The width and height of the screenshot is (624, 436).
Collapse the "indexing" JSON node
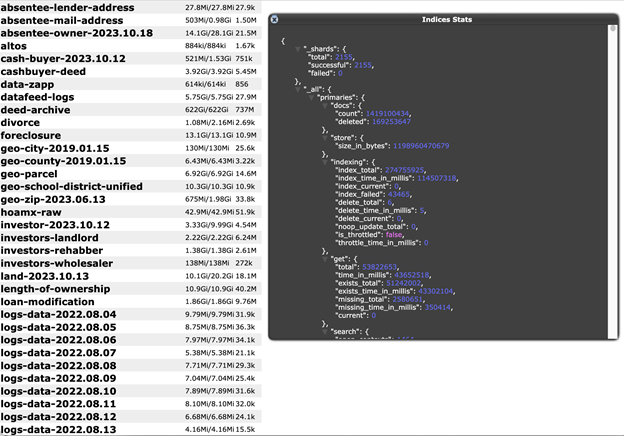click(325, 162)
